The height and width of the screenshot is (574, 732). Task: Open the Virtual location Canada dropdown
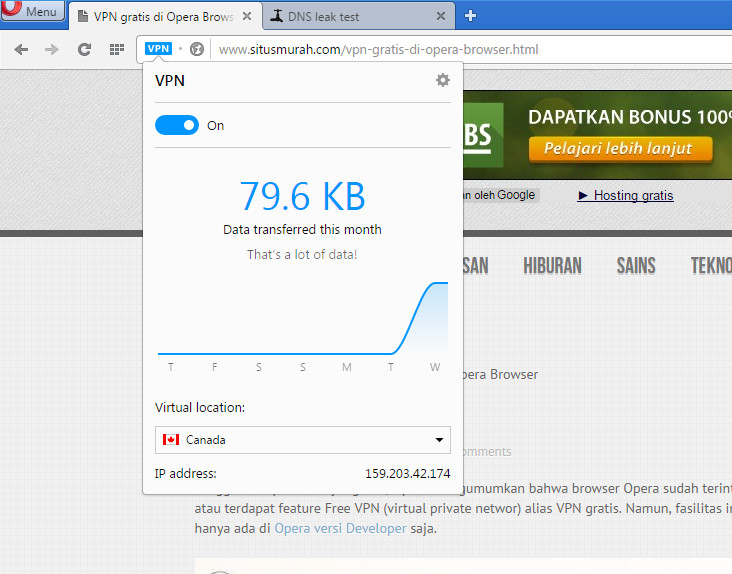(x=303, y=440)
